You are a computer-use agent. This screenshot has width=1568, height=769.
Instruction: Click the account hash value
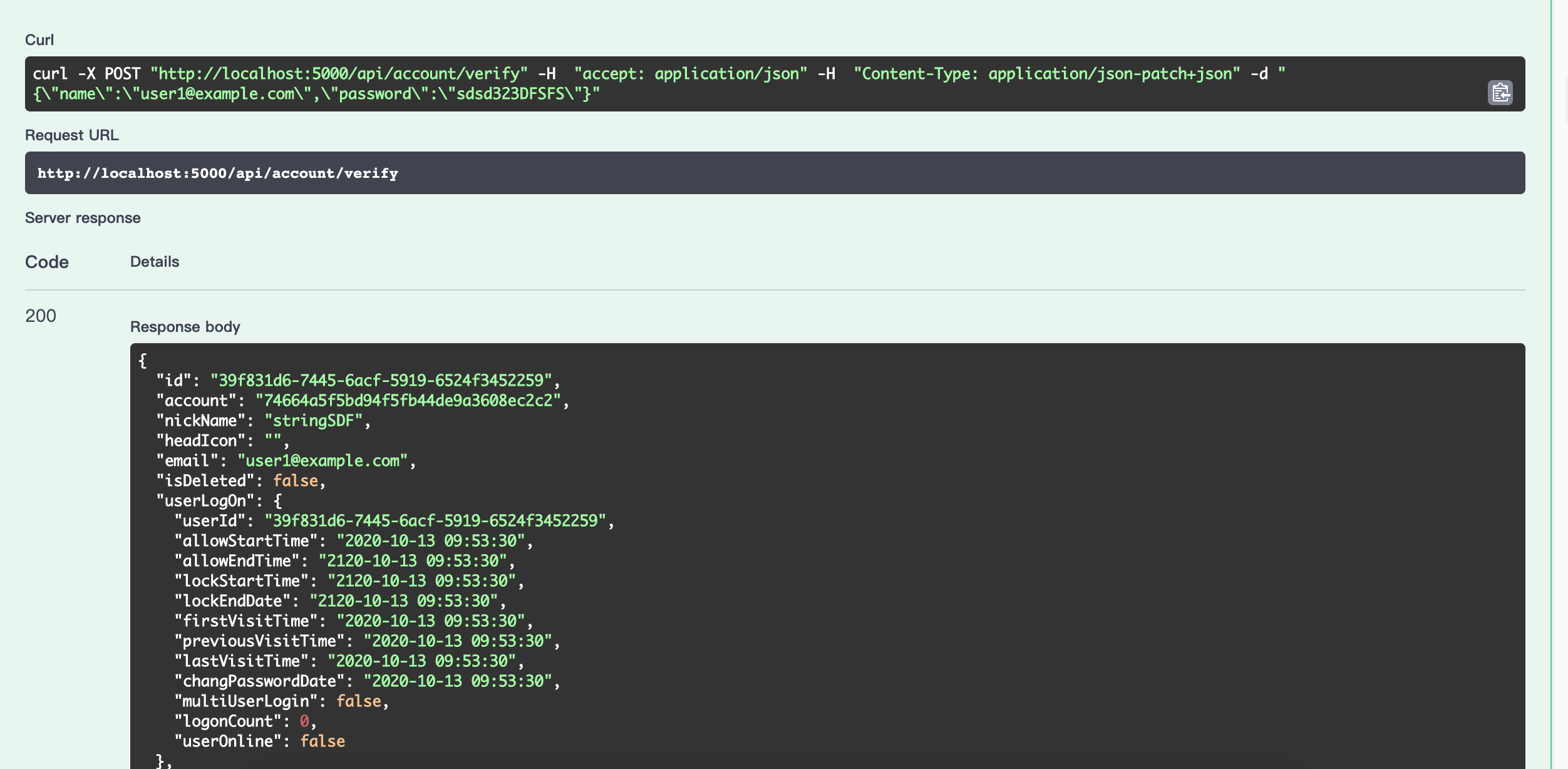point(408,401)
